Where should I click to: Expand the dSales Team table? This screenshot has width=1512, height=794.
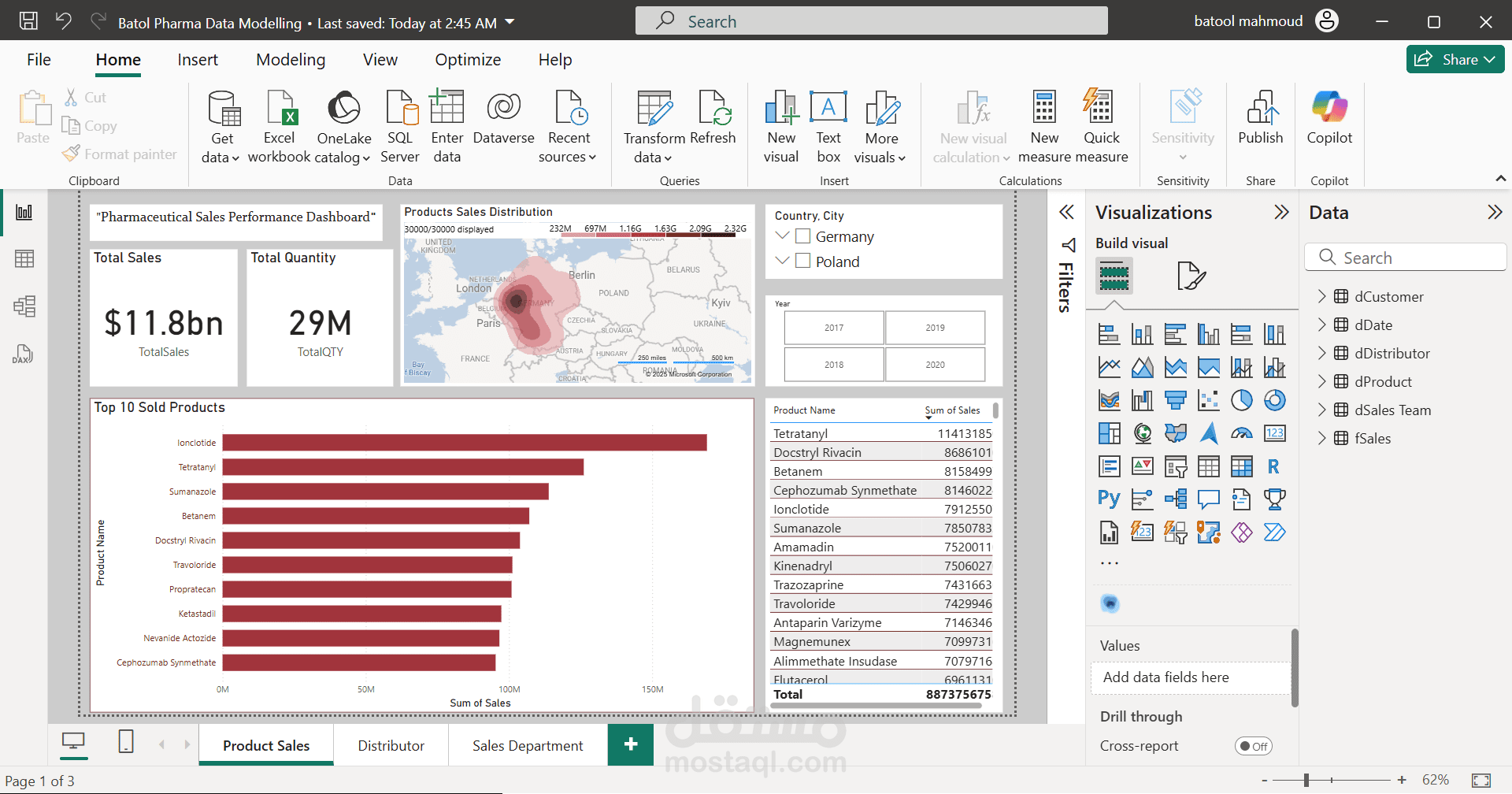[1322, 410]
